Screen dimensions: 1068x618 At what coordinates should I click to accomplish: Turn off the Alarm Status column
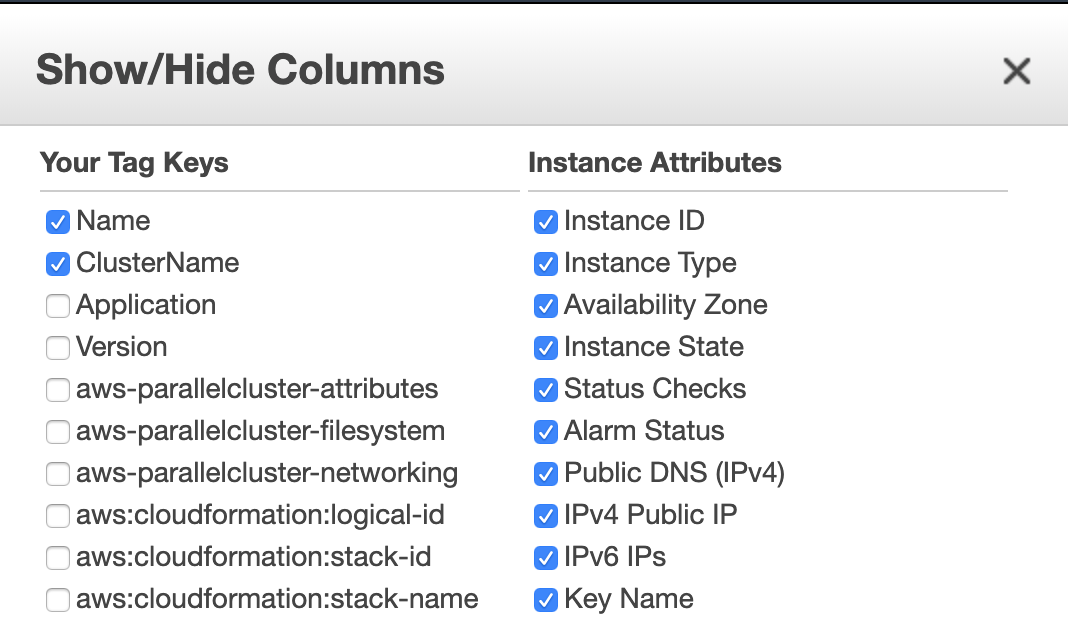pos(545,432)
